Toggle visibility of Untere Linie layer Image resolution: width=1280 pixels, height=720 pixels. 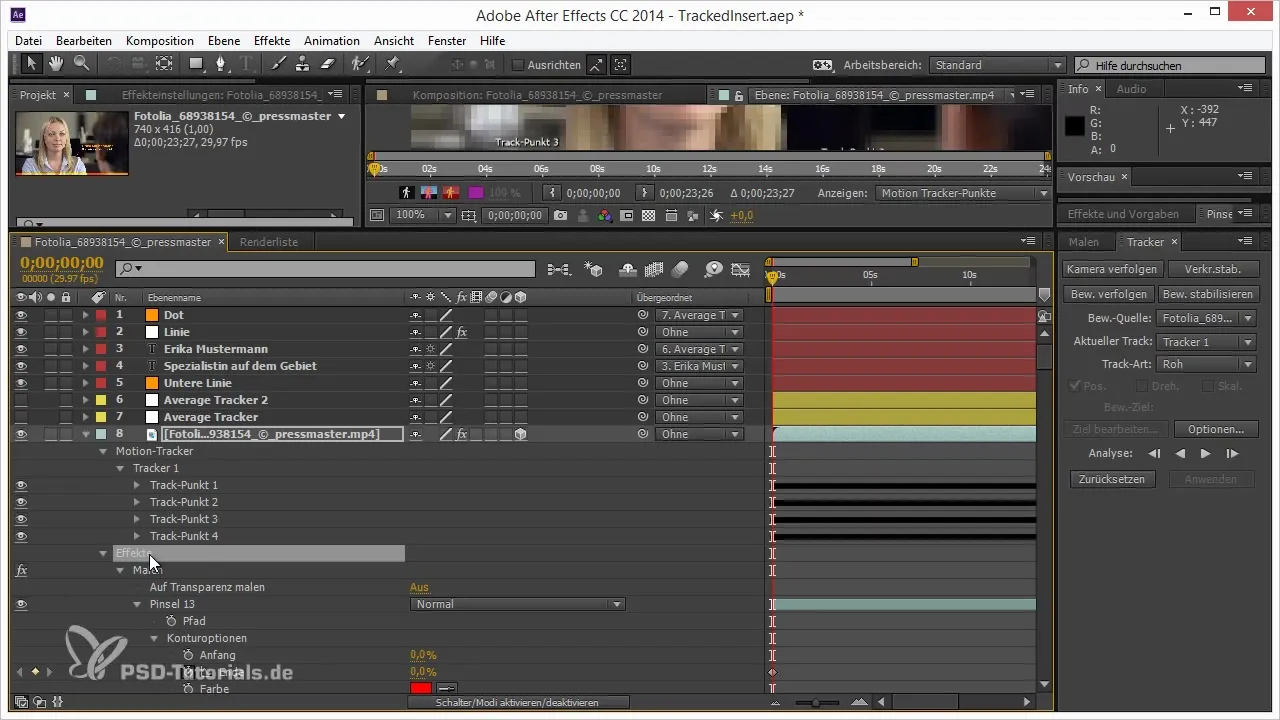[21, 383]
